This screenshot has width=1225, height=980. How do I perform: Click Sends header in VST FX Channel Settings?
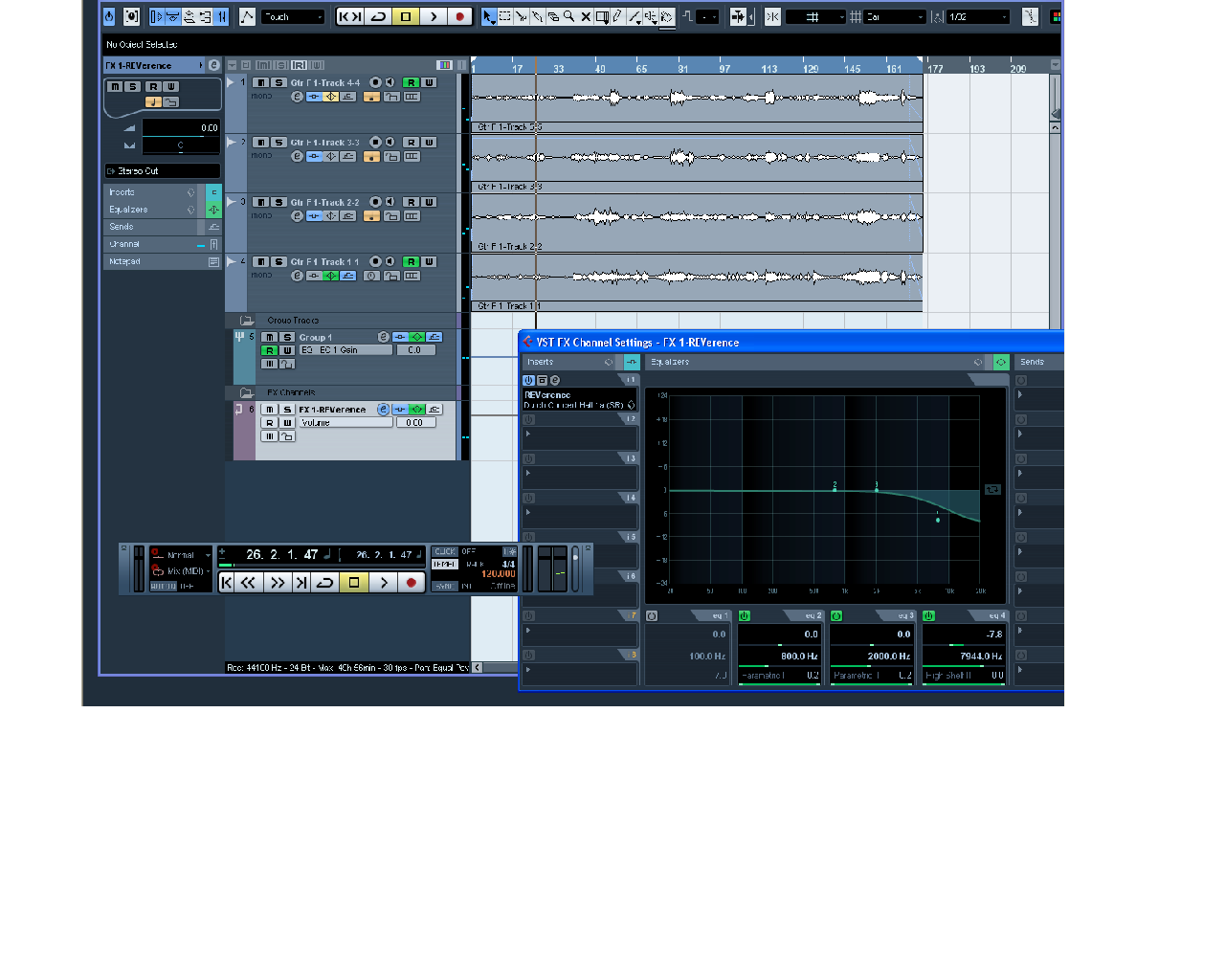1038,362
